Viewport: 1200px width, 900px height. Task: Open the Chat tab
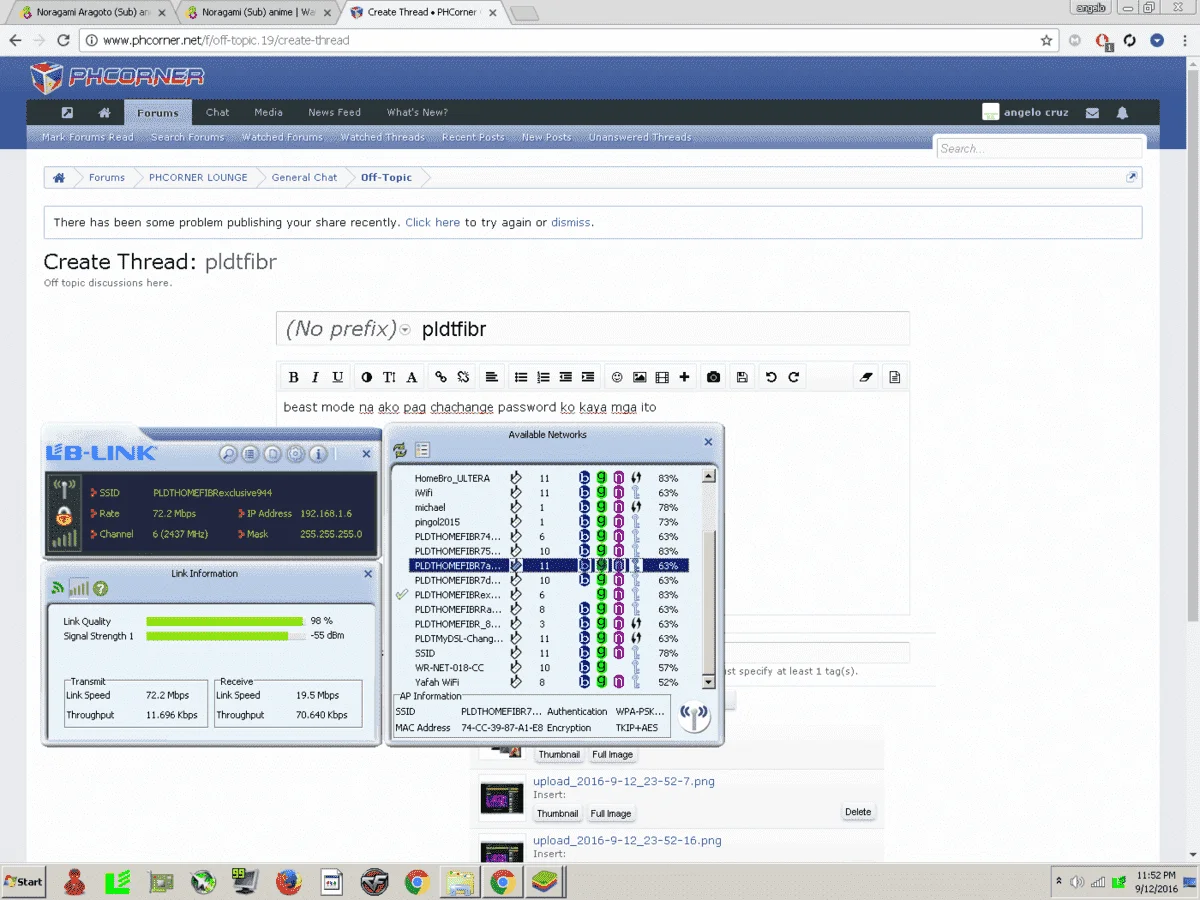(218, 112)
